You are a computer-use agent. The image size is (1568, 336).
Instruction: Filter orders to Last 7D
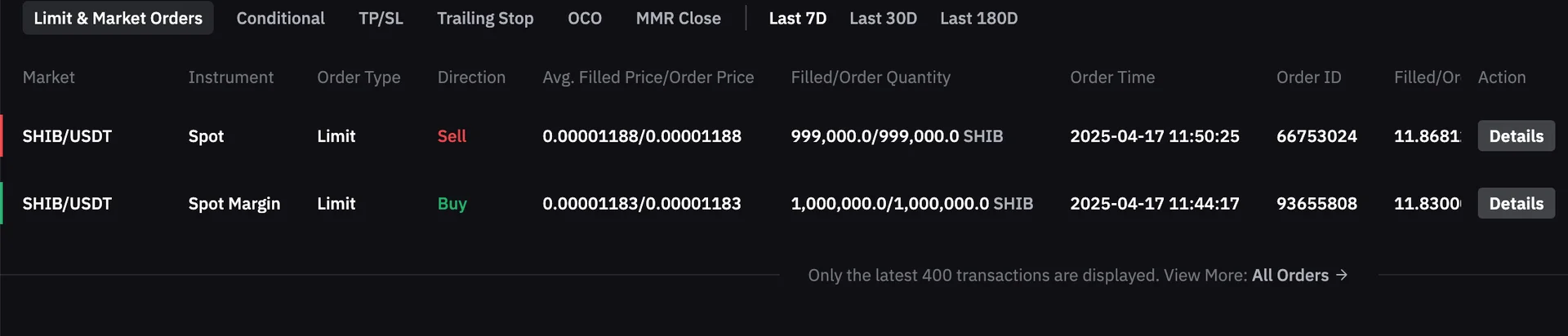(797, 18)
